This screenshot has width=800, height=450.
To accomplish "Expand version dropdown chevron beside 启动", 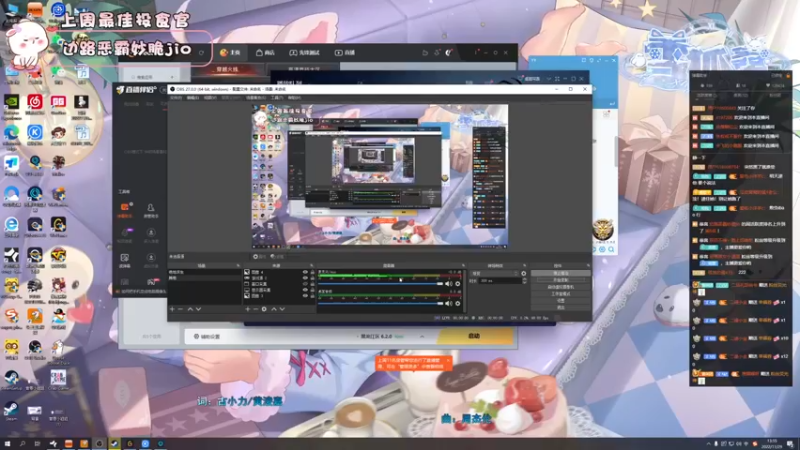I will click(422, 337).
